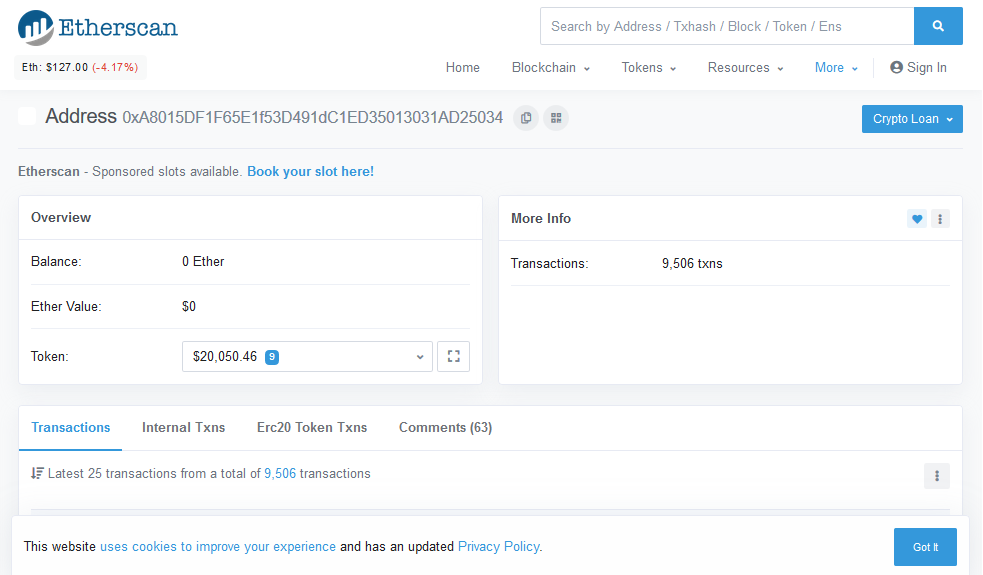Dismiss cookie notice with Got It
The height and width of the screenshot is (575, 983).
pos(925,547)
